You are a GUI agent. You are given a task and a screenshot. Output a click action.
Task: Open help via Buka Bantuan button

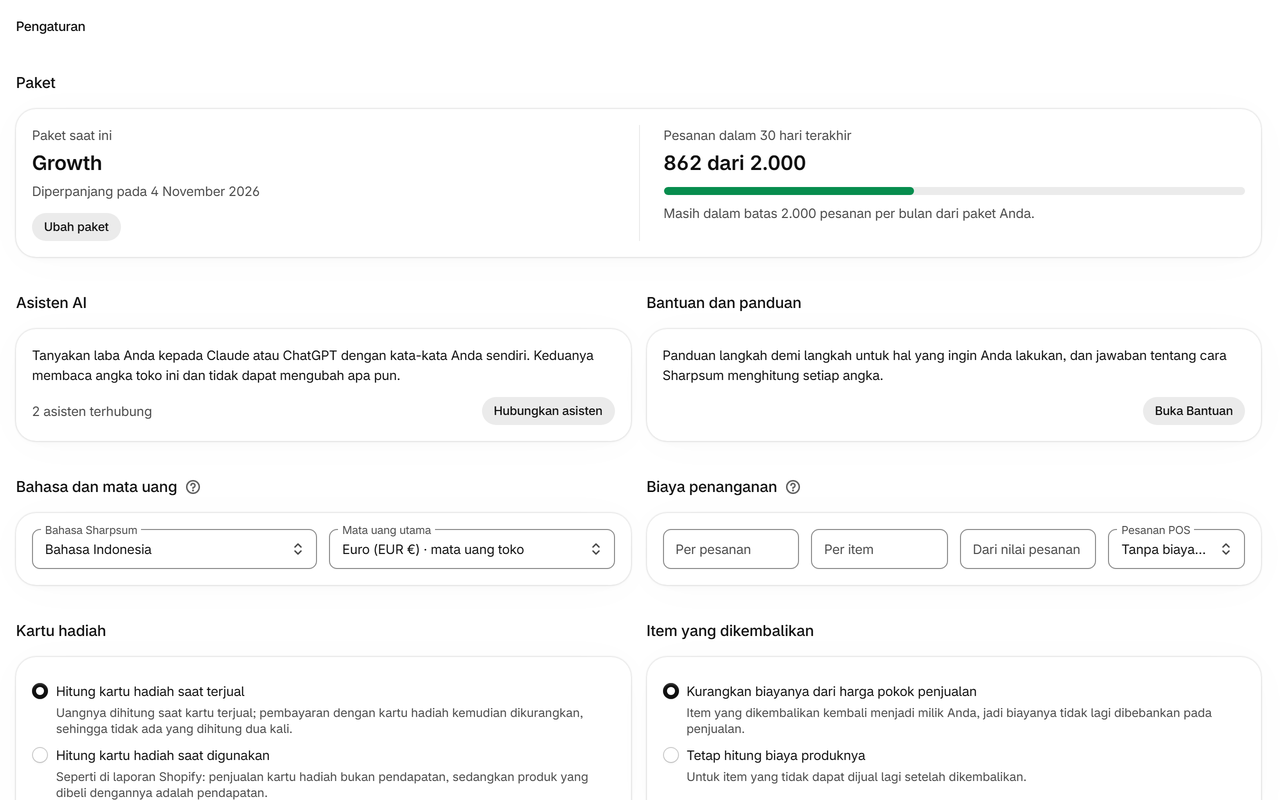coord(1194,411)
